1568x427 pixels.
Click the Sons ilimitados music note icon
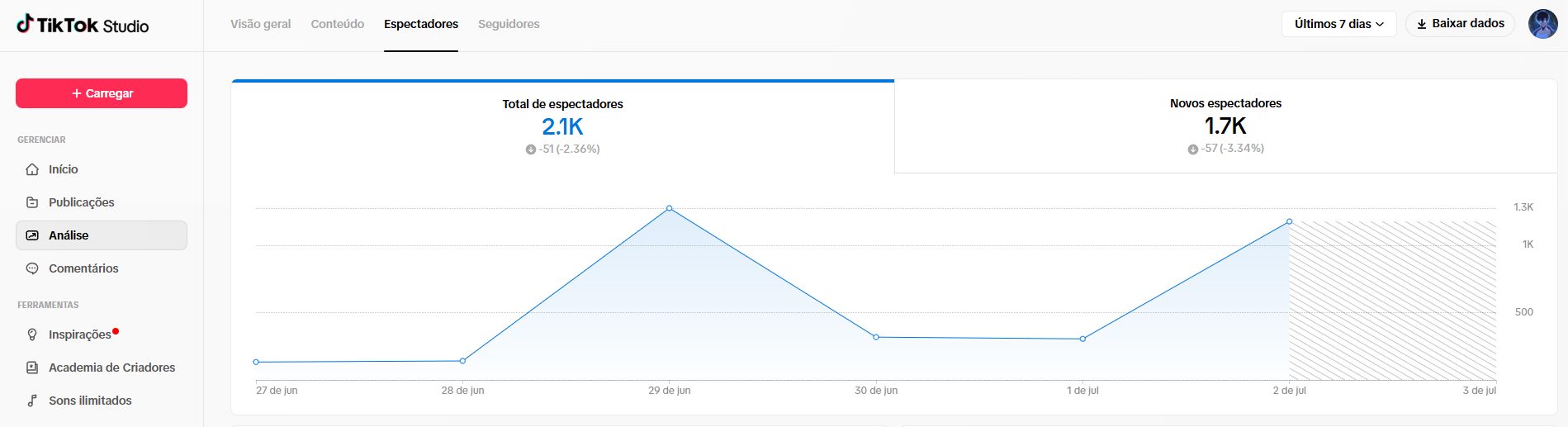32,401
